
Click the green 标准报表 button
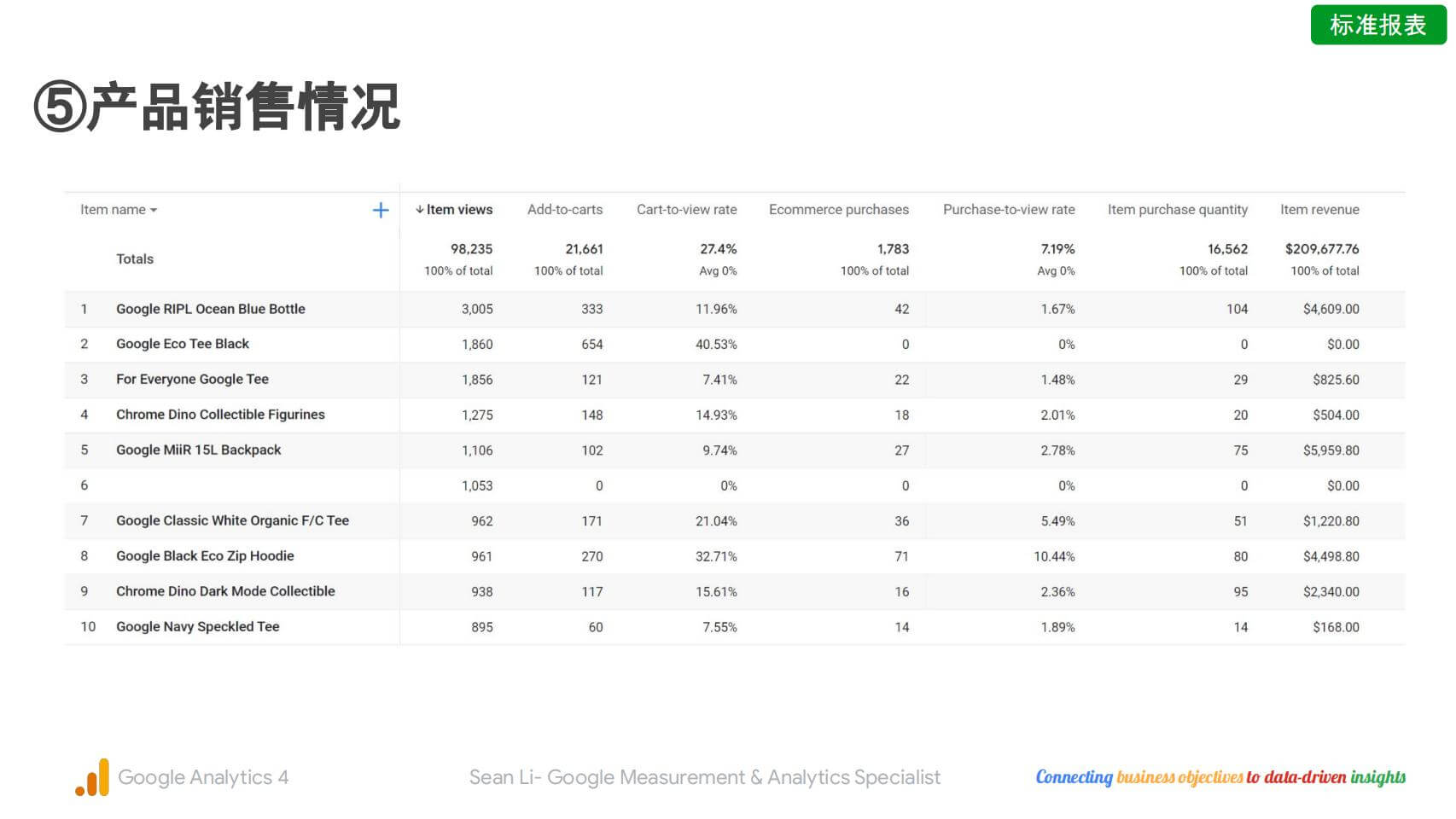pyautogui.click(x=1377, y=26)
